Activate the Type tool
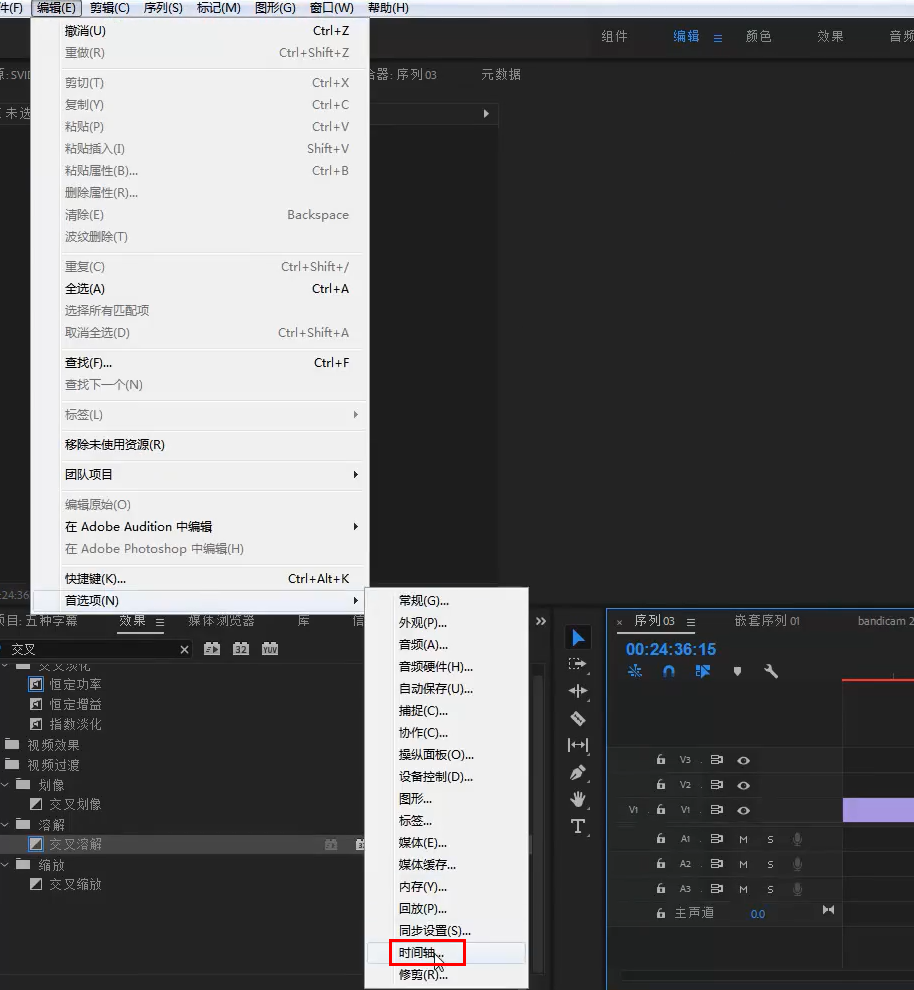This screenshot has width=914, height=990. click(x=577, y=826)
